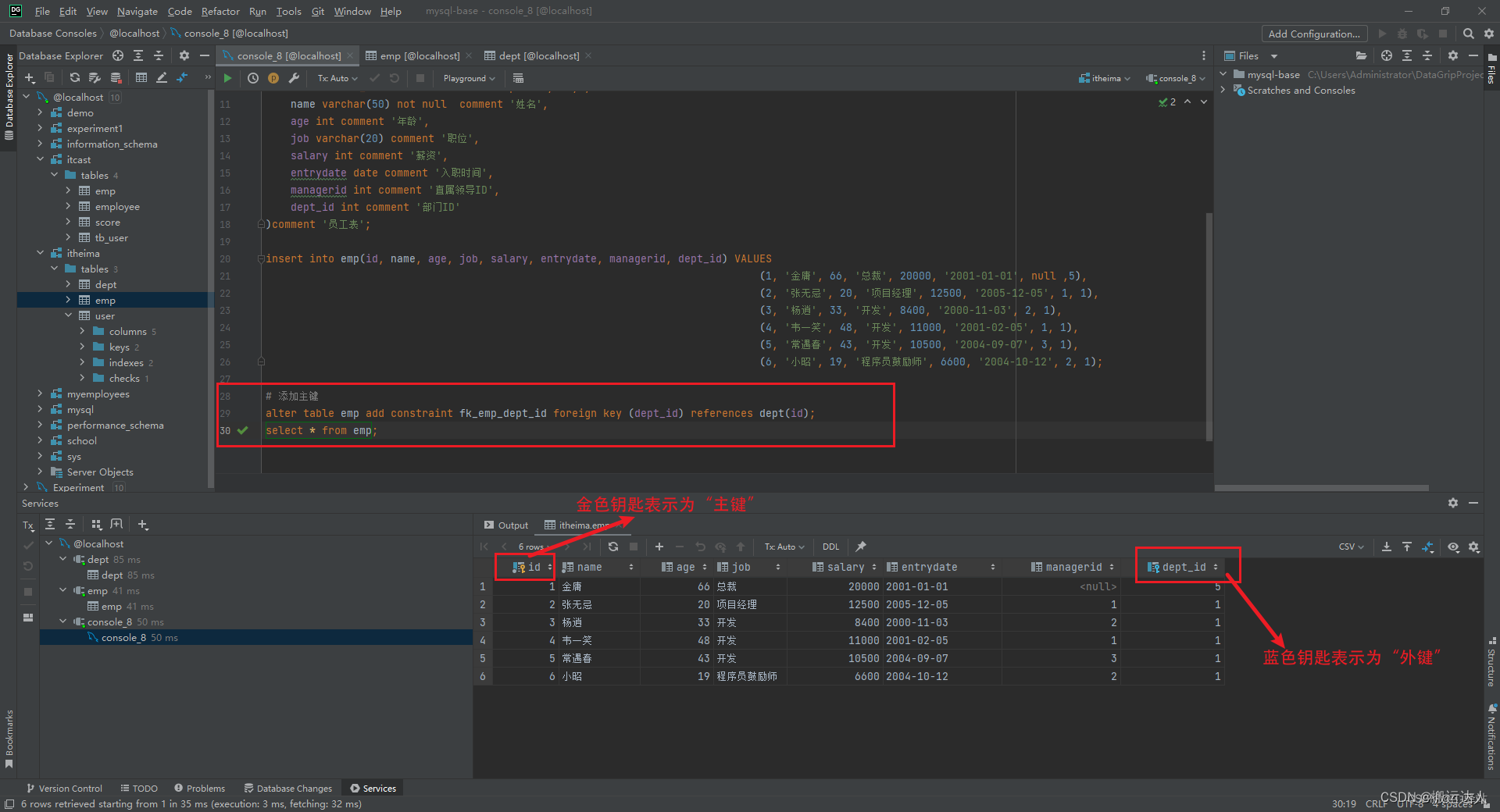Toggle result view mode eye icon
1500x812 pixels.
tap(1453, 547)
